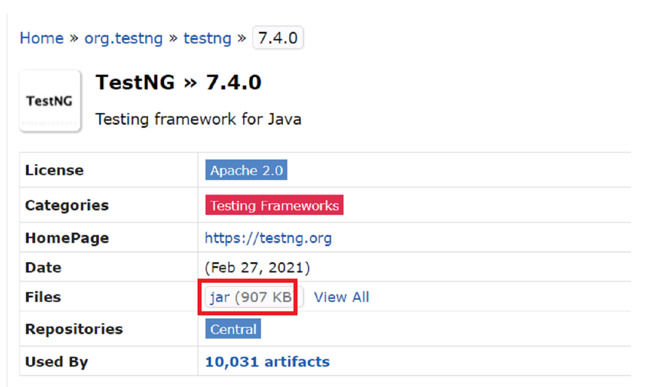Click the License row label
647x387 pixels.
[x=54, y=170]
